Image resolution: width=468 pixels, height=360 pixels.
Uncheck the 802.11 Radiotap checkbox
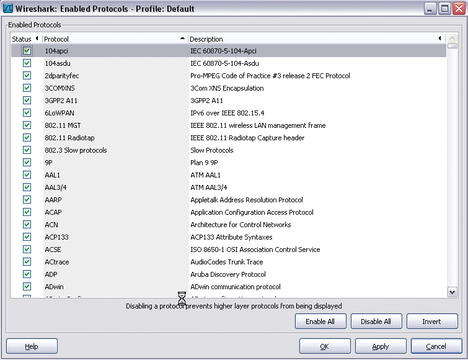coord(27,138)
